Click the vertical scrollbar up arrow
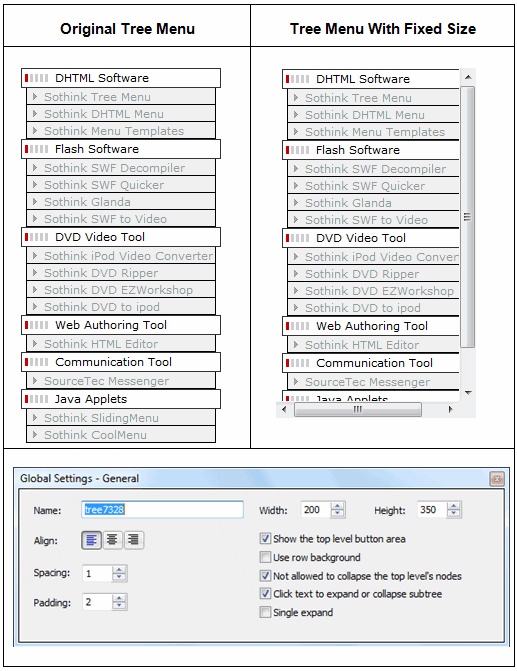 tap(468, 77)
